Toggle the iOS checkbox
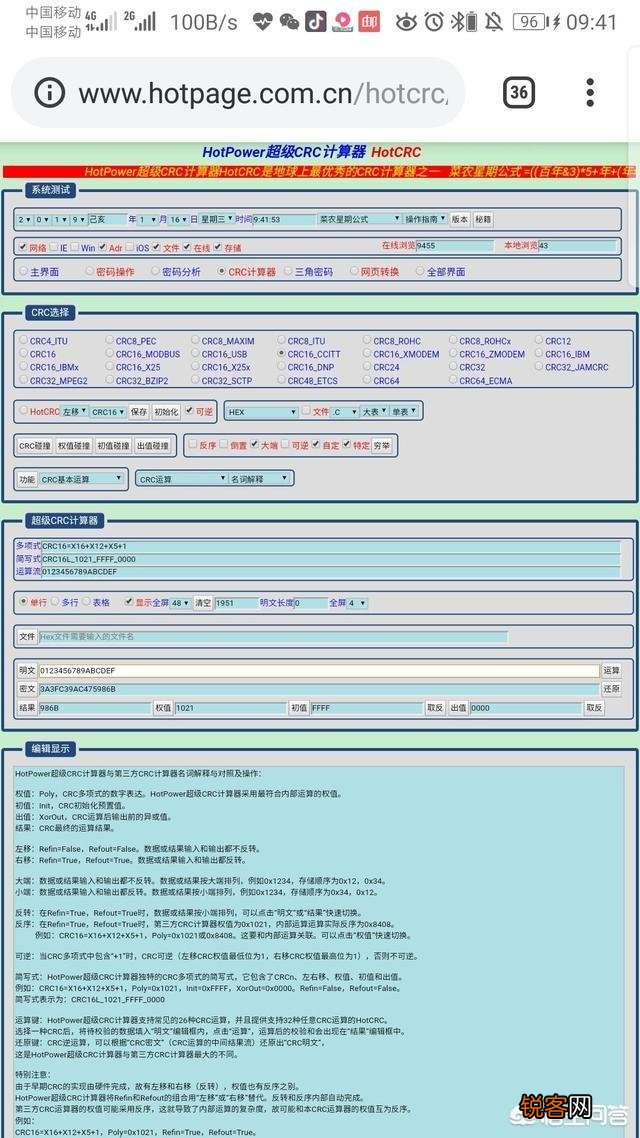 [x=130, y=247]
